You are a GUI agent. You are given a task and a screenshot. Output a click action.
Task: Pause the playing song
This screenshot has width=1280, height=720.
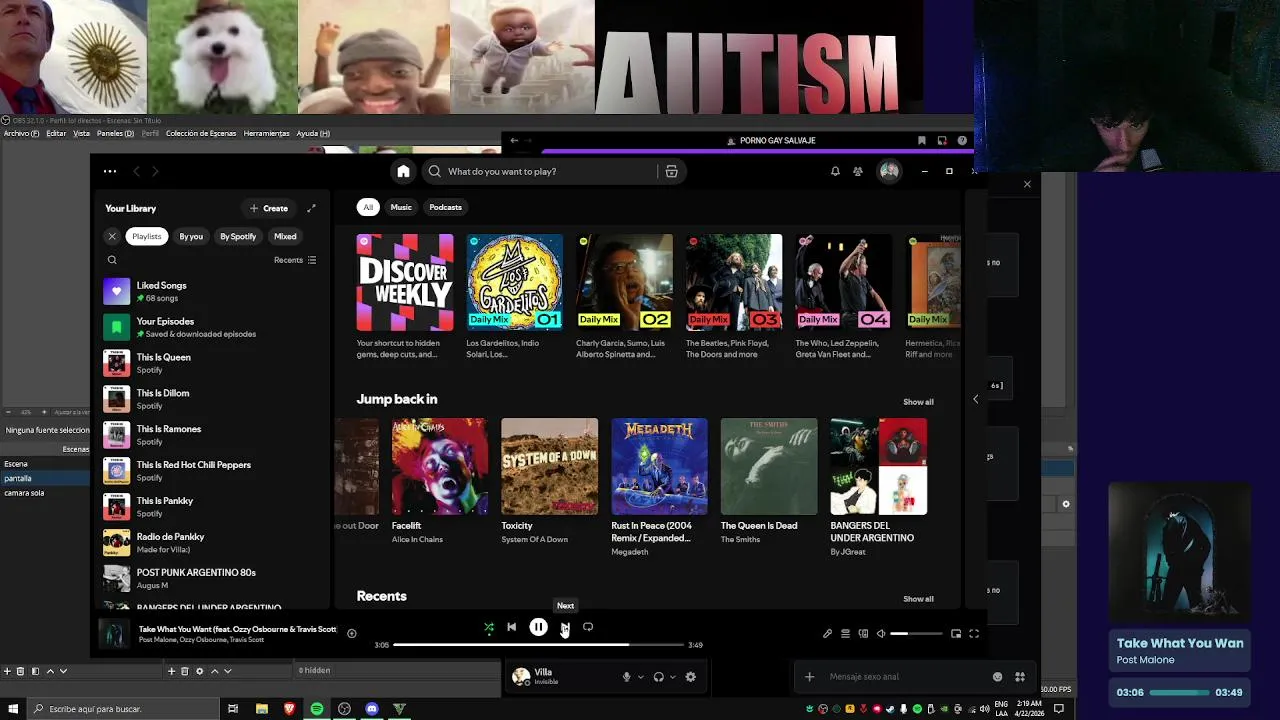[x=538, y=627]
